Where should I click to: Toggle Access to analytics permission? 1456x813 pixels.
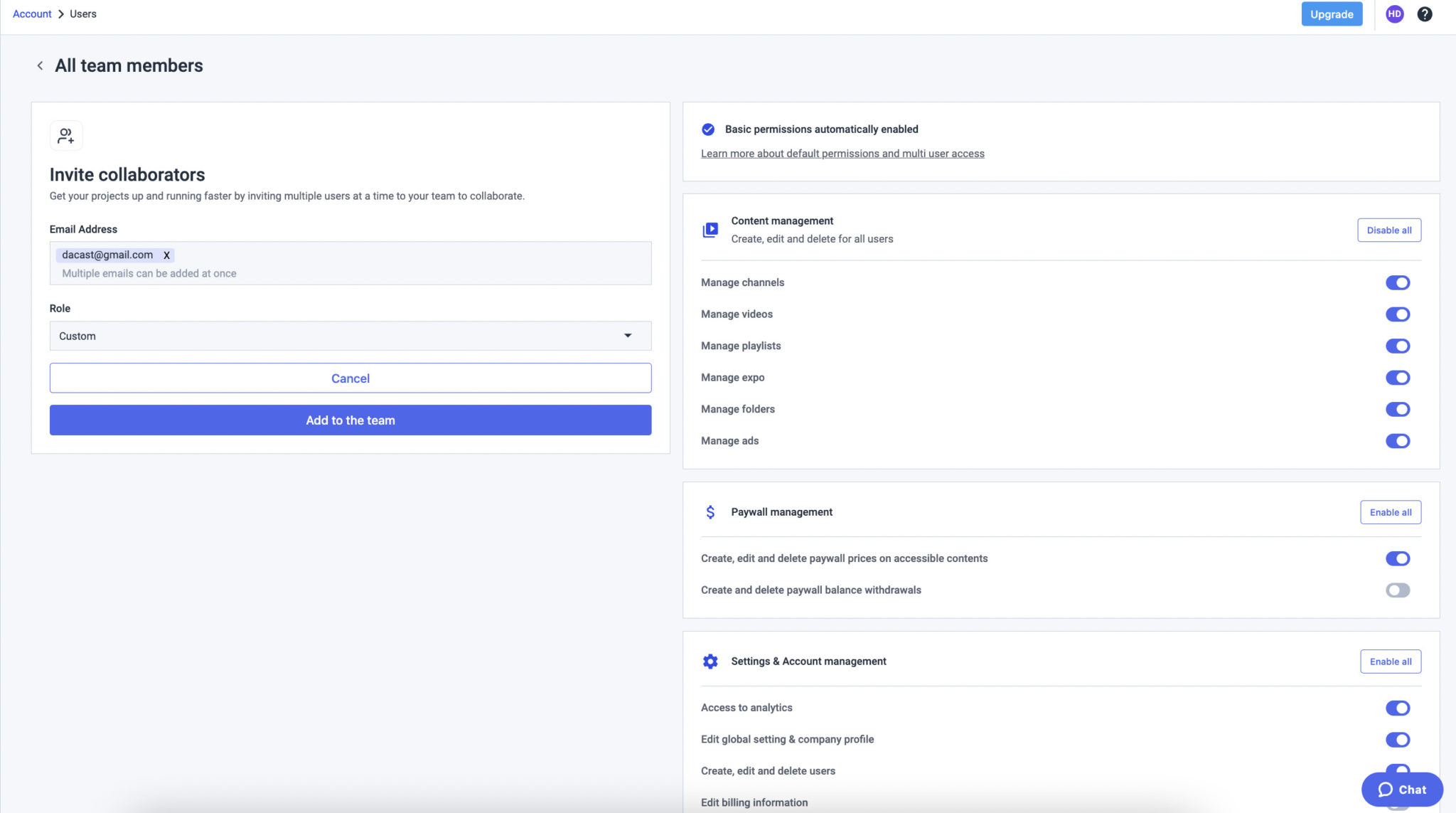click(x=1398, y=708)
